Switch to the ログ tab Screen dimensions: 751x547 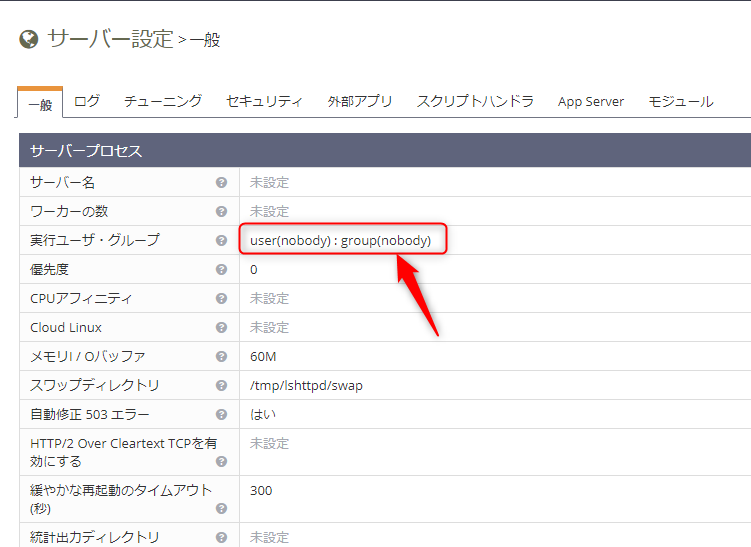(x=87, y=101)
